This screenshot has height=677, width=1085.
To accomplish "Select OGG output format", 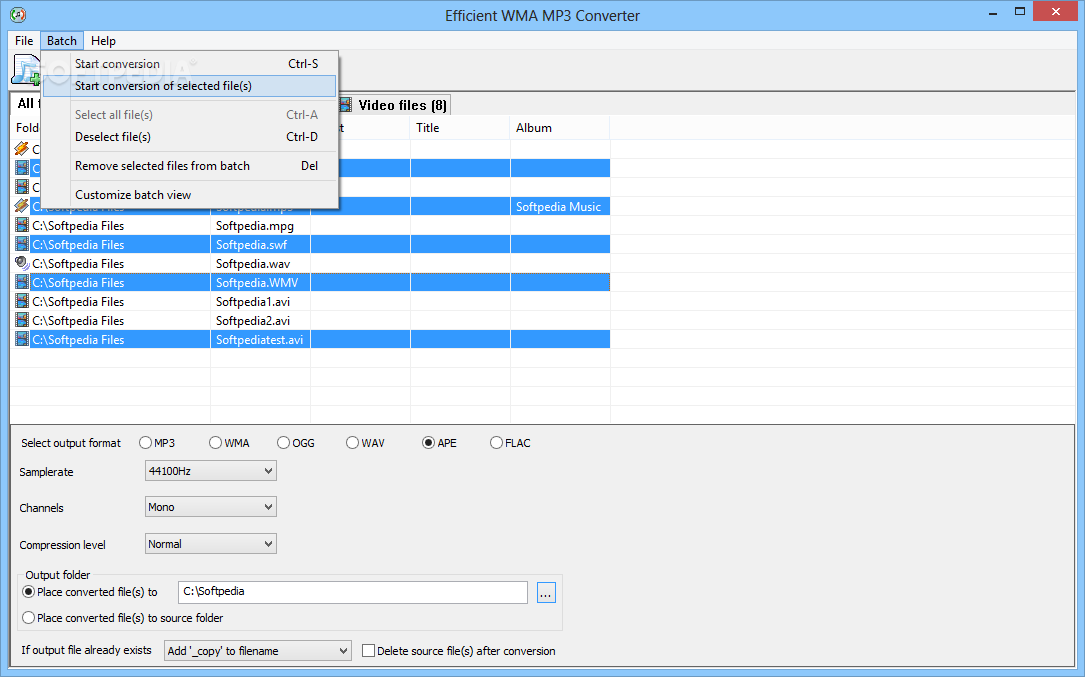I will point(284,443).
